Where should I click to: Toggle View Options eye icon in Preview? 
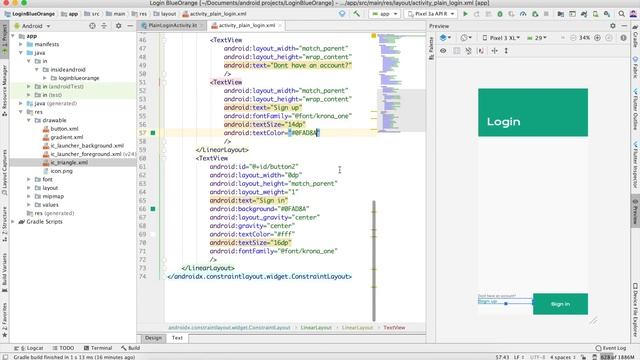tap(443, 51)
